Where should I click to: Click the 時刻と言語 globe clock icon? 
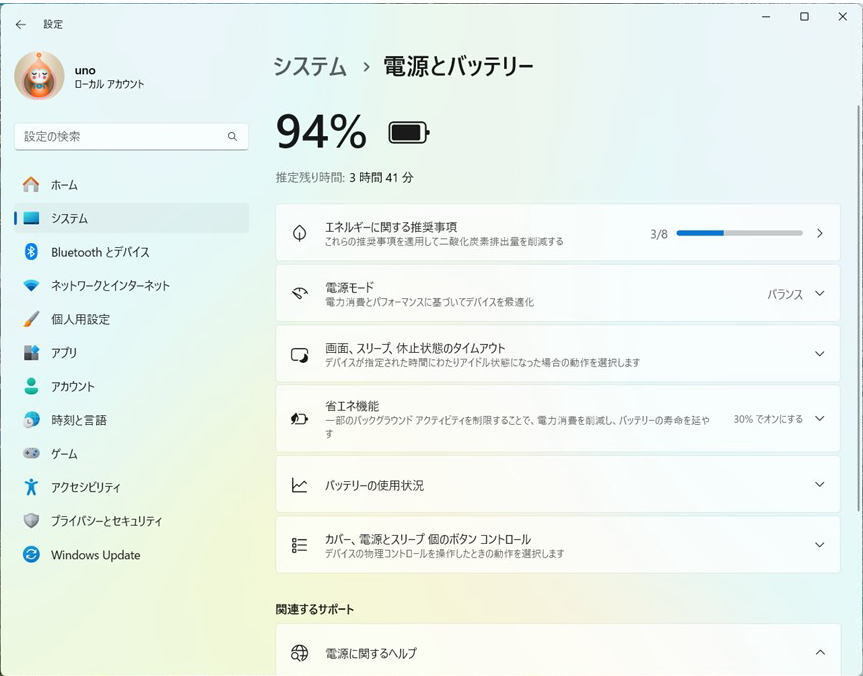(x=31, y=420)
